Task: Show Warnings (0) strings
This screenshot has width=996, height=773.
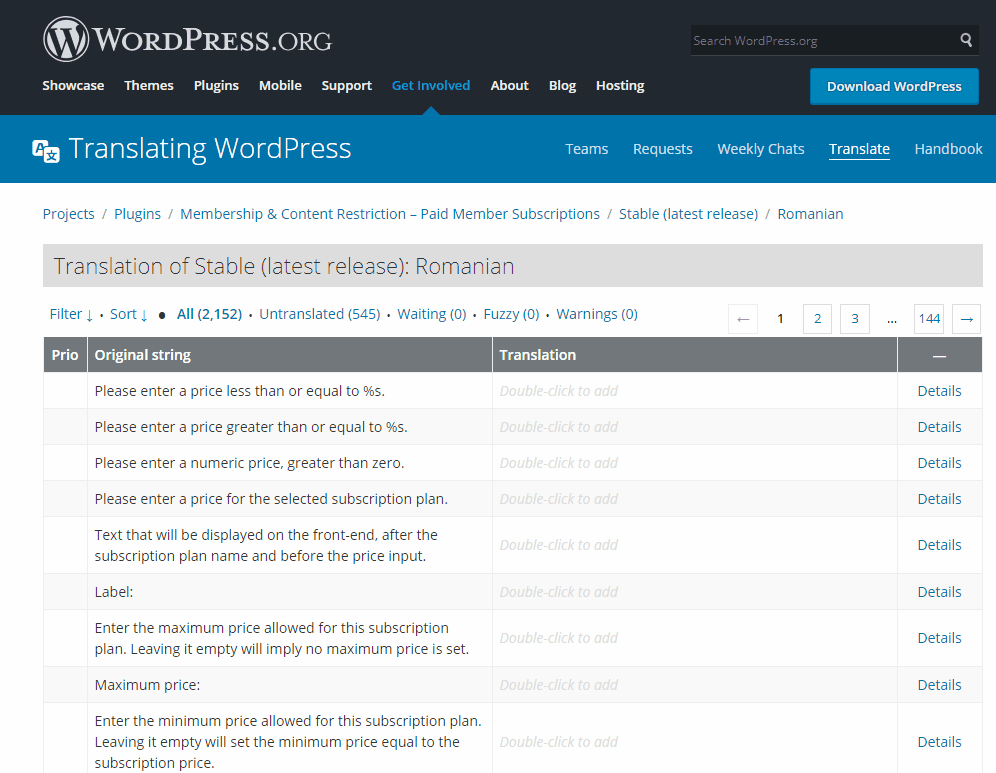Action: coord(596,314)
